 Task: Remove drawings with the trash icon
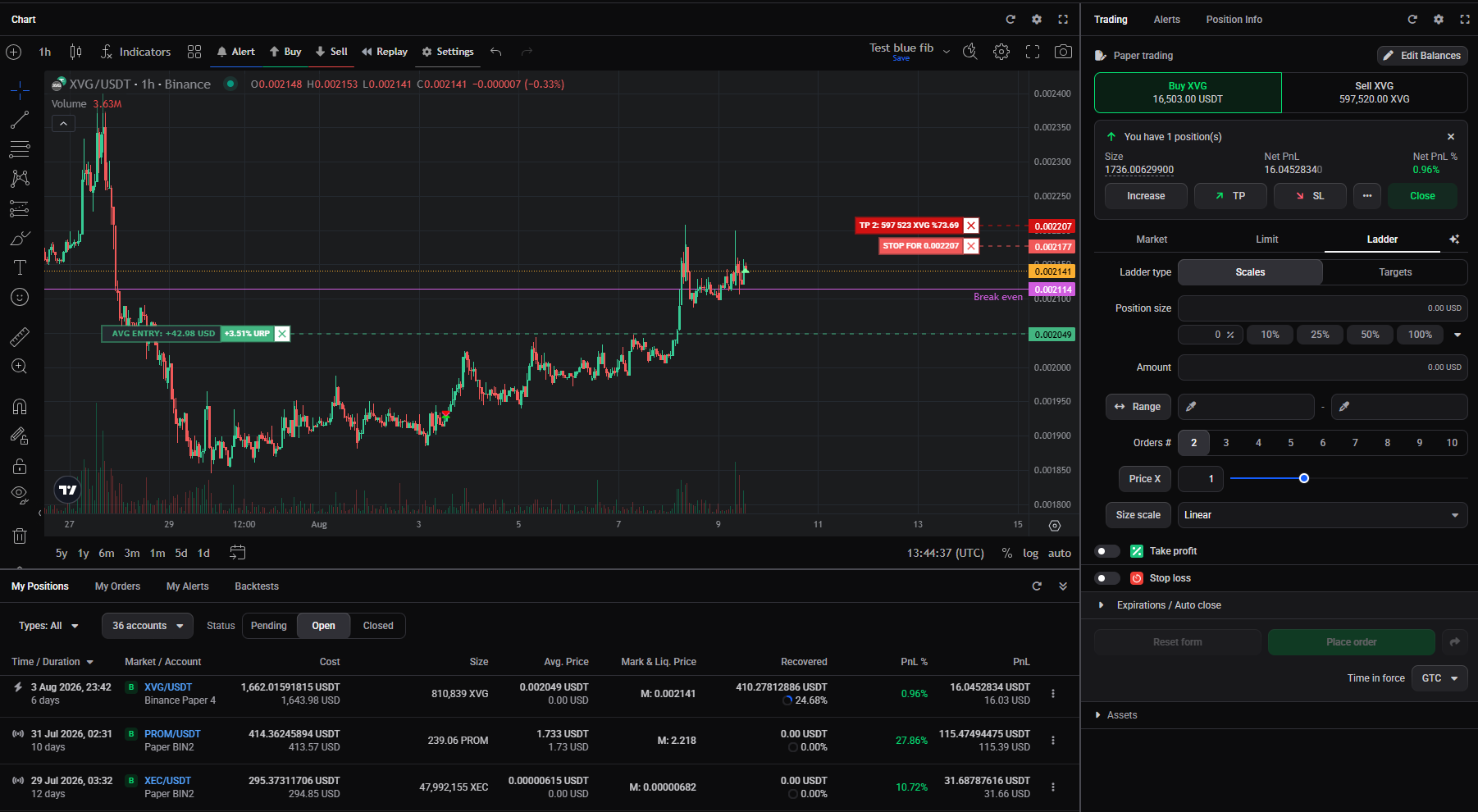20,536
